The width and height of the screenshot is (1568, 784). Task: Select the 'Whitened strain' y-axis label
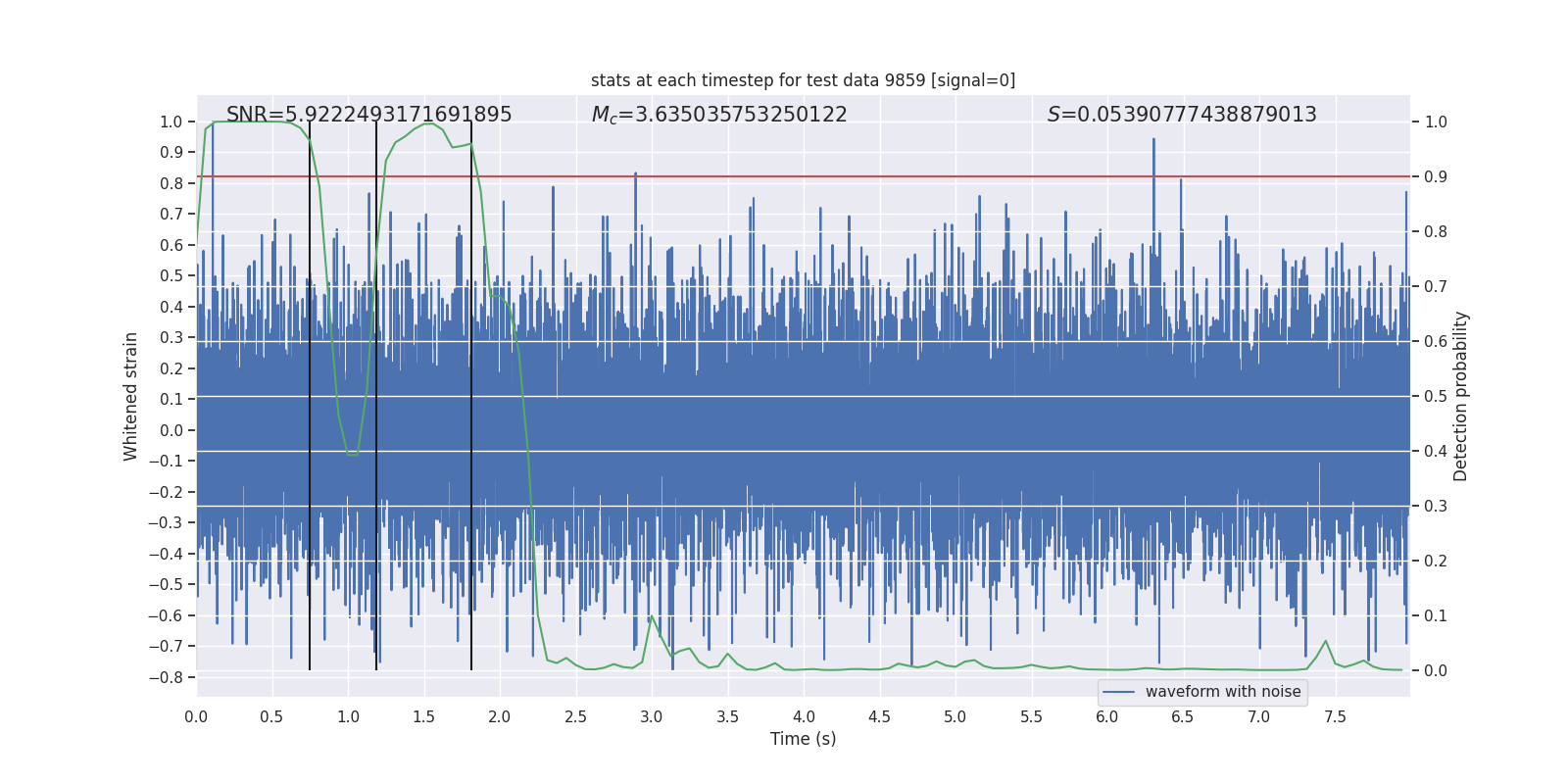click(131, 396)
